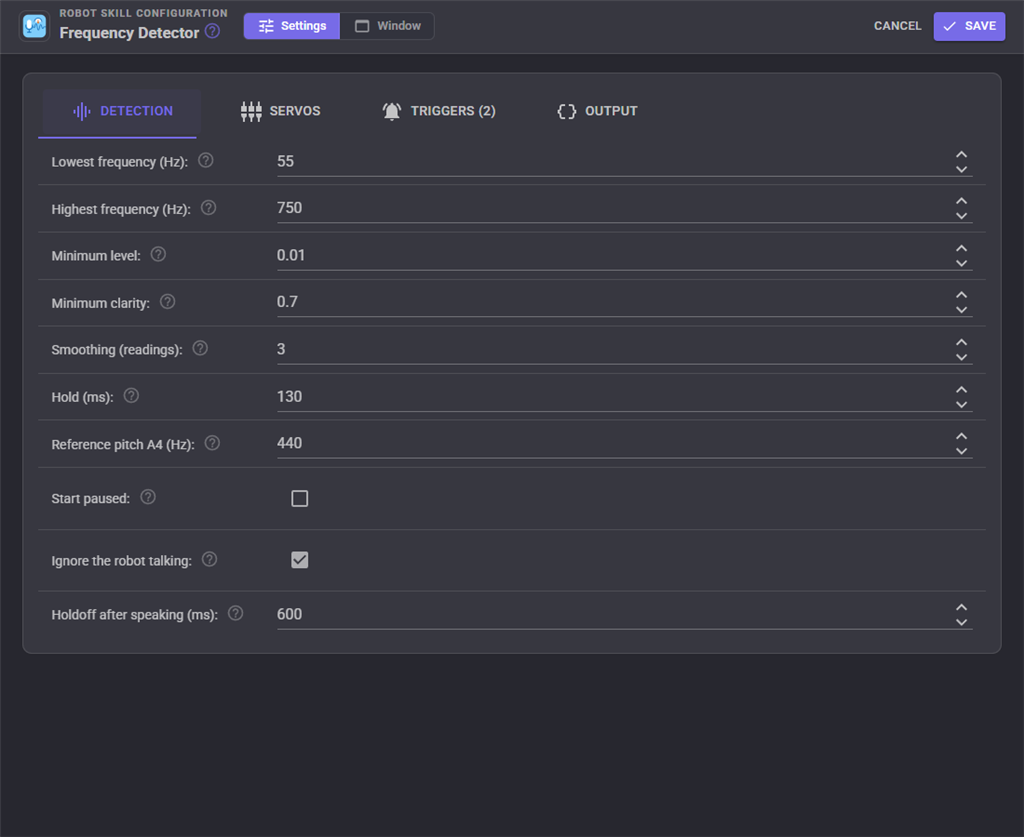Screen dimensions: 1024x837
Task: Decrease Minimum level value
Action: [x=961, y=263]
